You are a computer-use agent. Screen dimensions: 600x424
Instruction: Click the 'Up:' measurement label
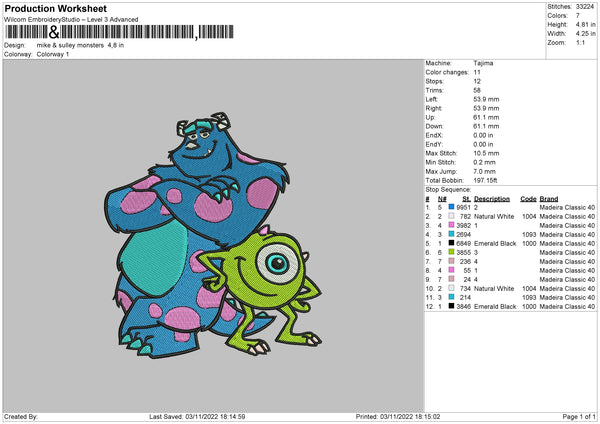(x=430, y=117)
